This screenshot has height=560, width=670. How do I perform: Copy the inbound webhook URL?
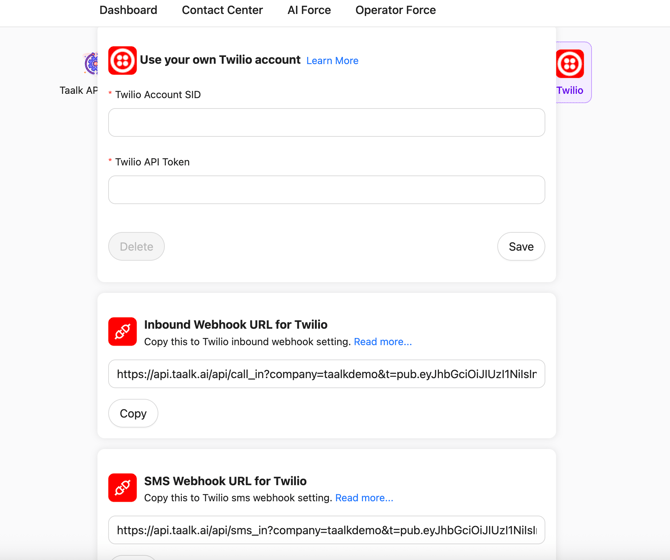[x=133, y=413]
